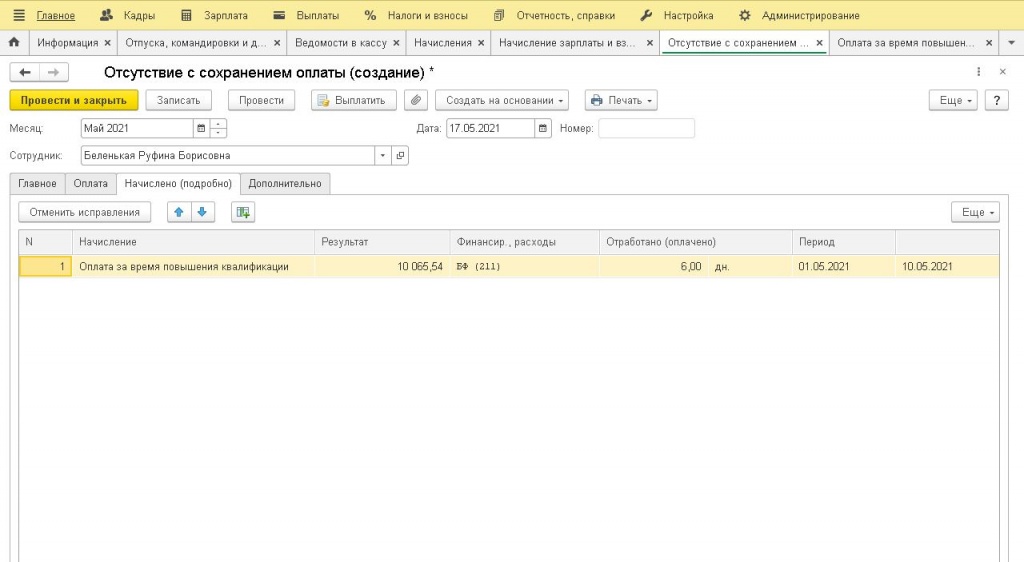Screen dimensions: 1024x562
Task: Click the help question mark button
Action: [996, 100]
